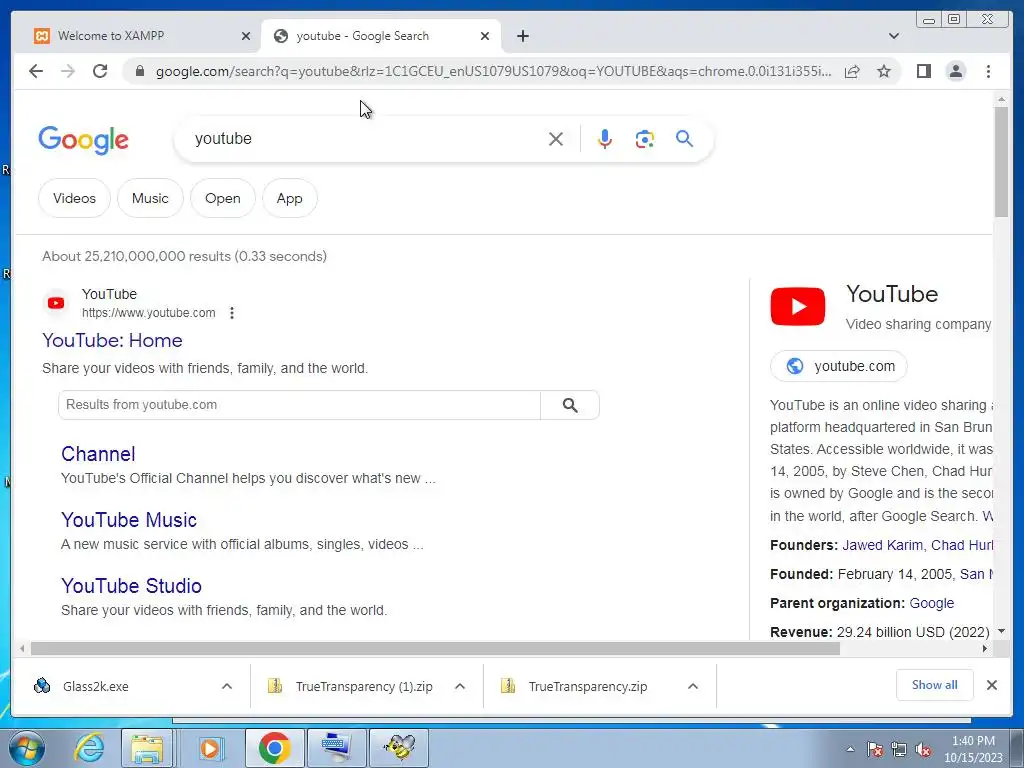Screen dimensions: 1024x768
Task: Close the Welcome to XAMPP tab
Action: (x=246, y=36)
